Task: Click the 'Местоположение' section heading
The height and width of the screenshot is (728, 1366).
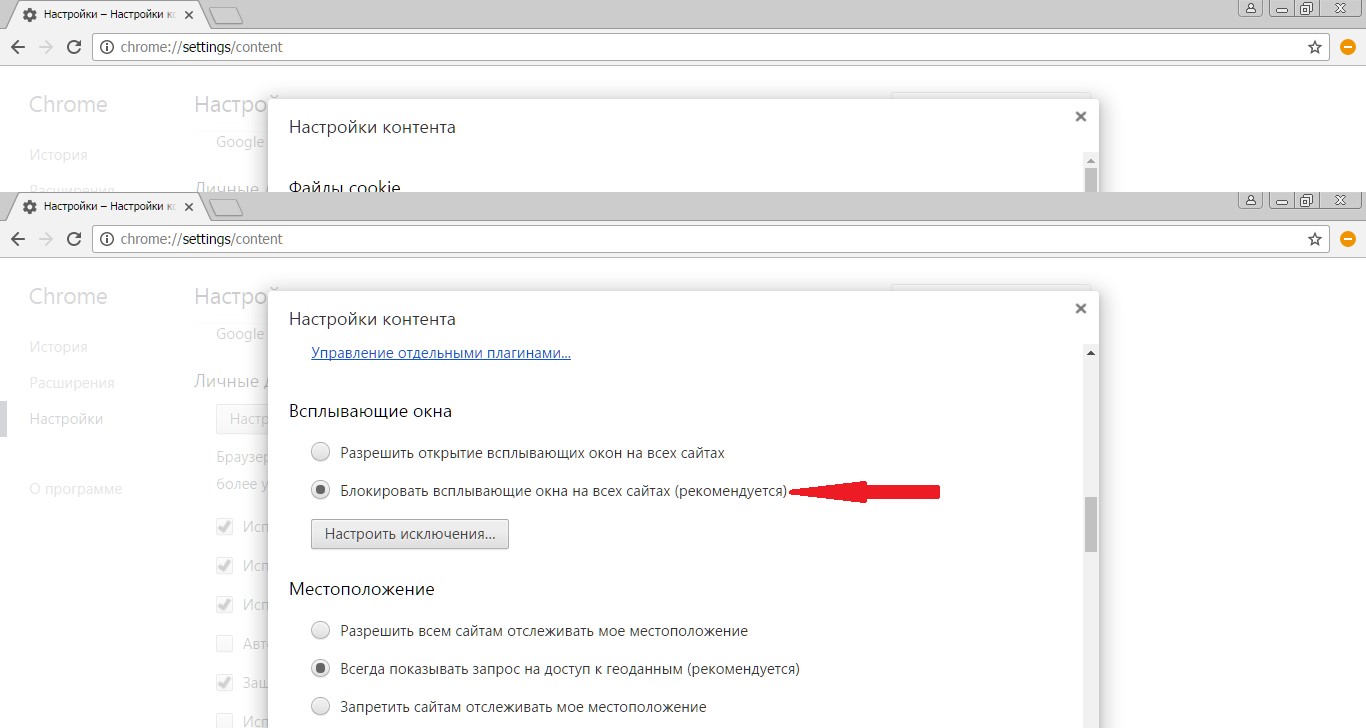Action: point(362,589)
